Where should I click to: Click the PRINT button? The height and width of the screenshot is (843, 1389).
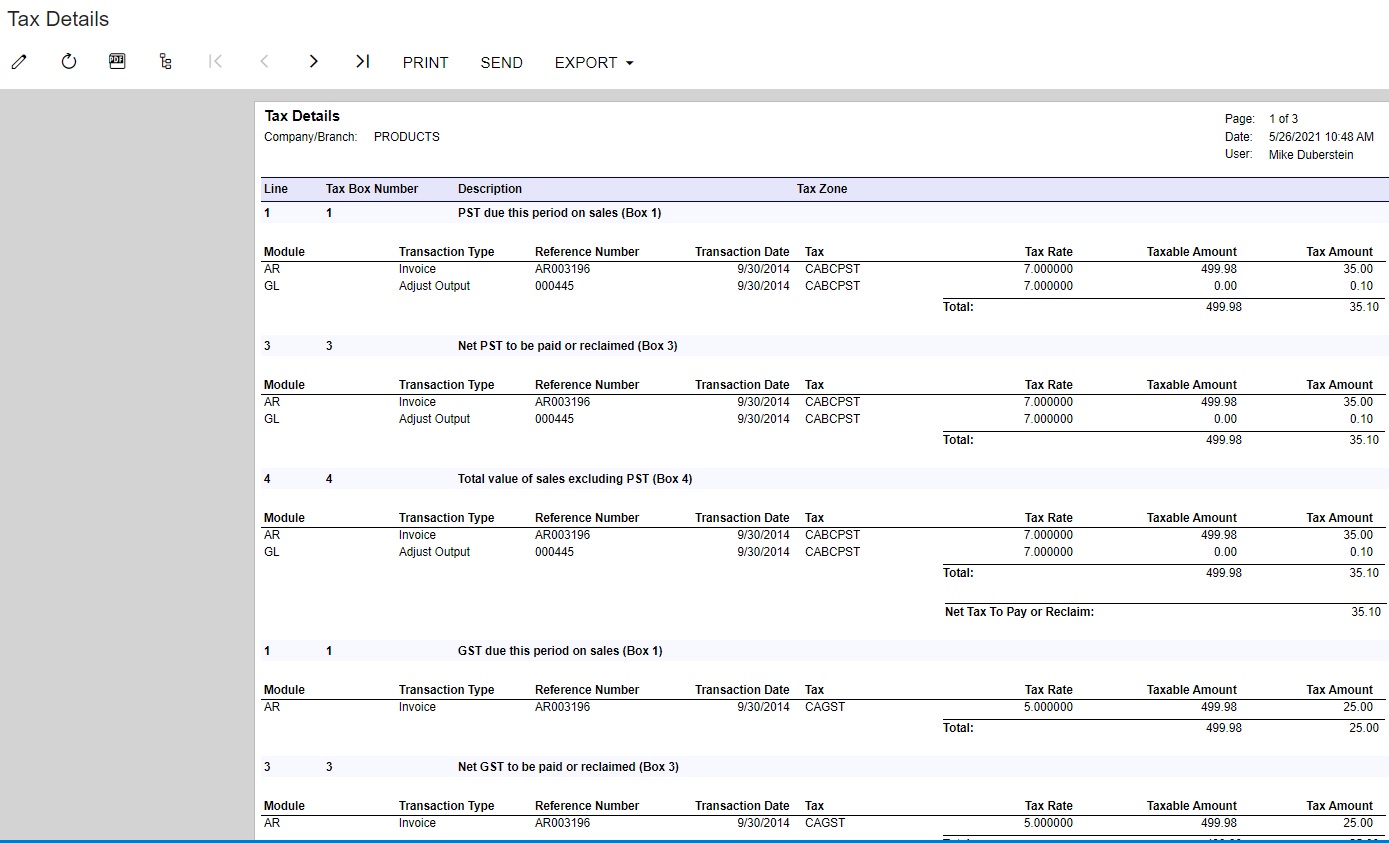(x=426, y=62)
